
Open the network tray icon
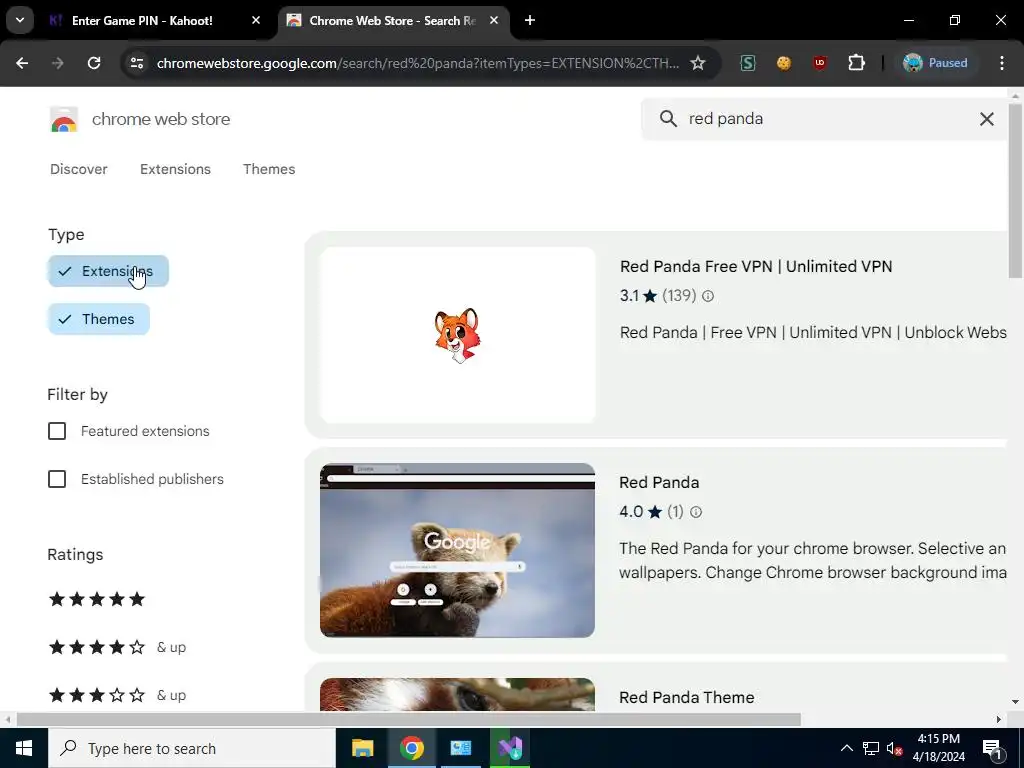871,748
